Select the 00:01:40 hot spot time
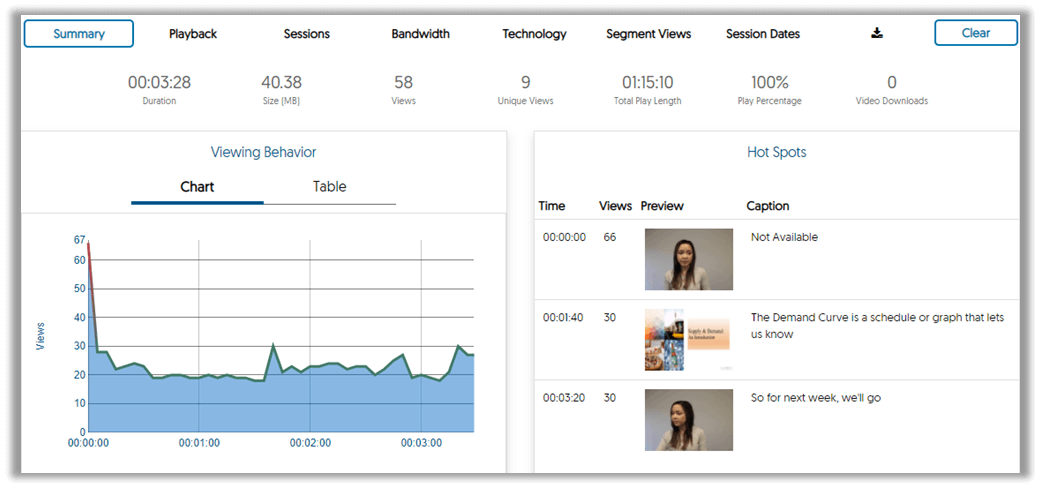Viewport: 1041px width, 488px height. tap(563, 317)
